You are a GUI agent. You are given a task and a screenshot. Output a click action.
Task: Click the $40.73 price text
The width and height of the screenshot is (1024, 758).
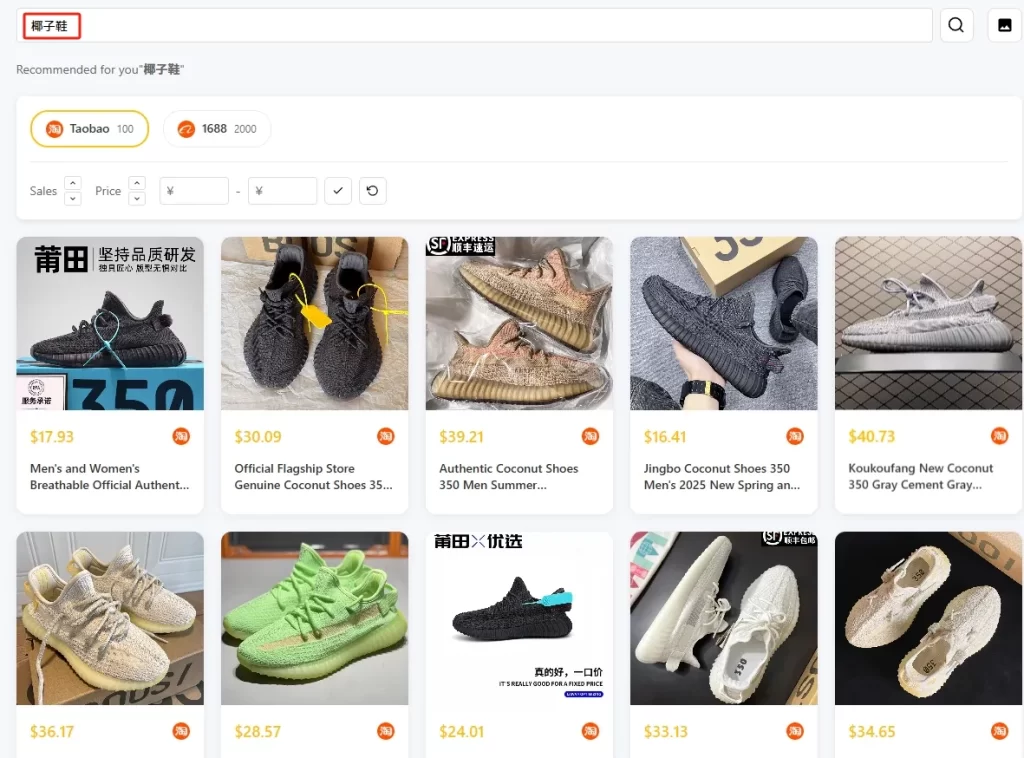point(871,436)
